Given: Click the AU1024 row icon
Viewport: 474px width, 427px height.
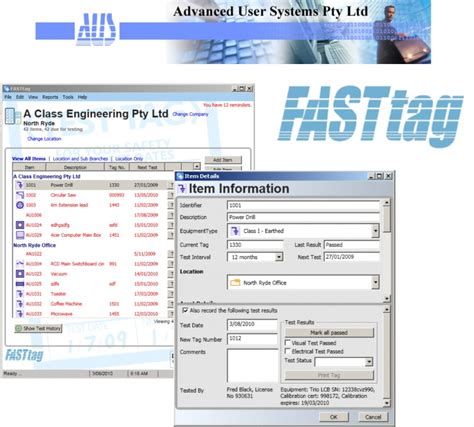Looking at the screenshot, I should coord(20,225).
